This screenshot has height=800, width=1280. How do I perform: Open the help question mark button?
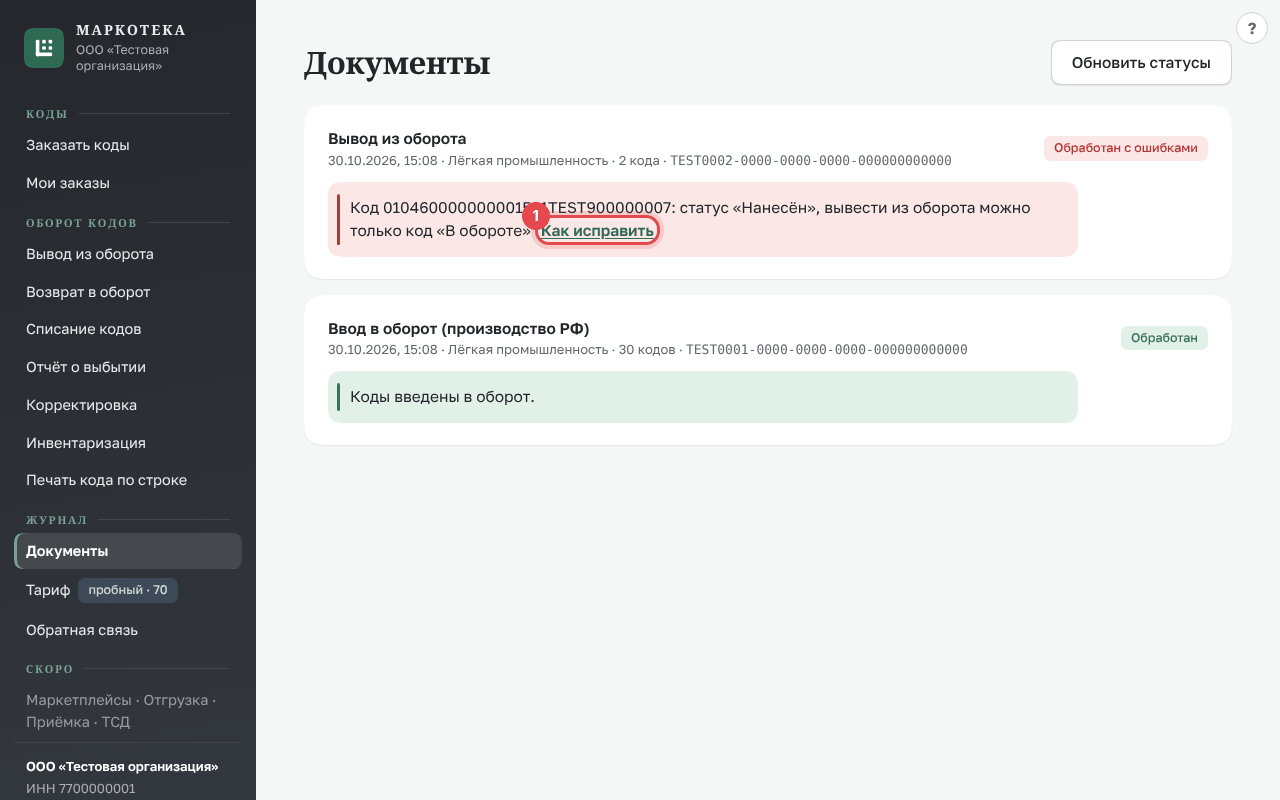click(1252, 28)
